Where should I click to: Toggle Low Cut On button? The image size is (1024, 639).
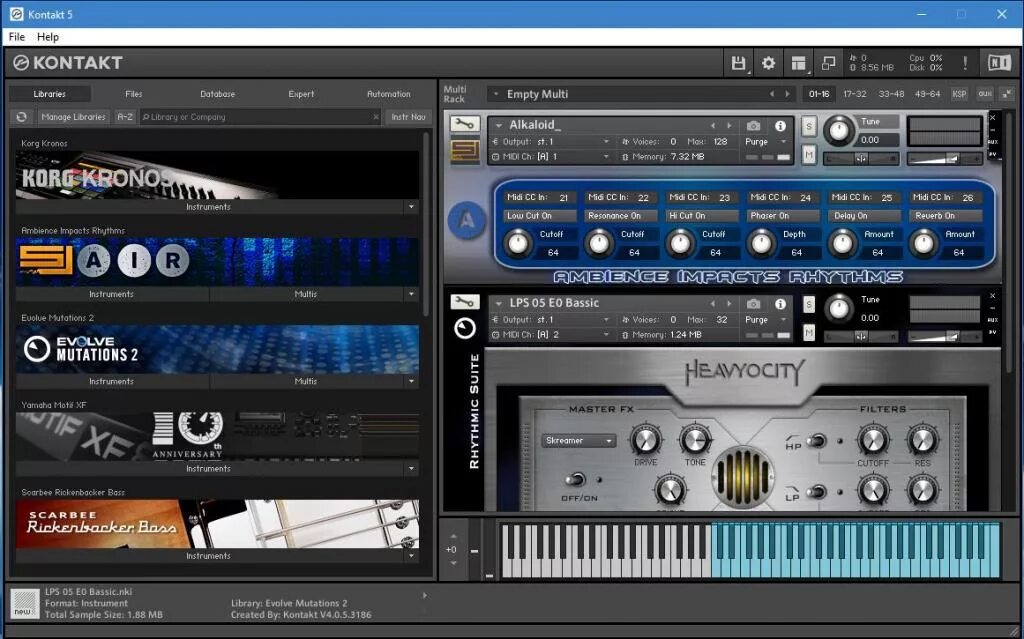pos(539,216)
